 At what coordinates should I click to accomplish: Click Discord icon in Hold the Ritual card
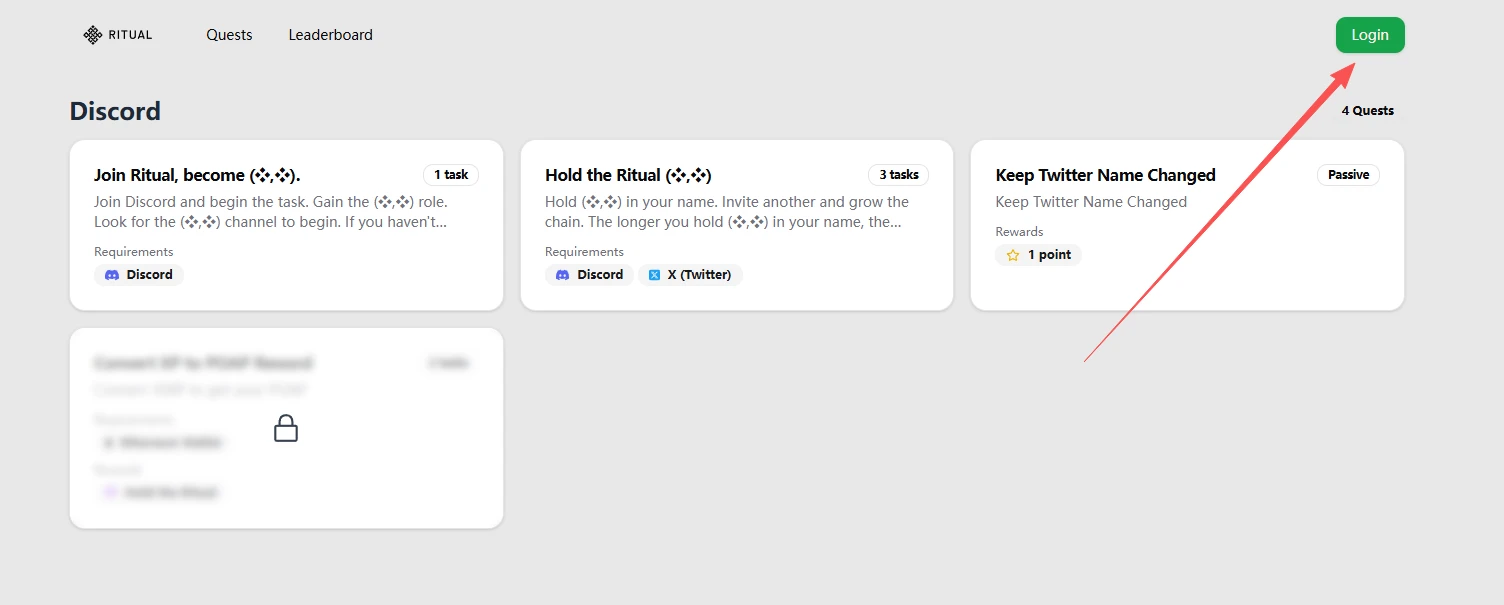pyautogui.click(x=563, y=275)
